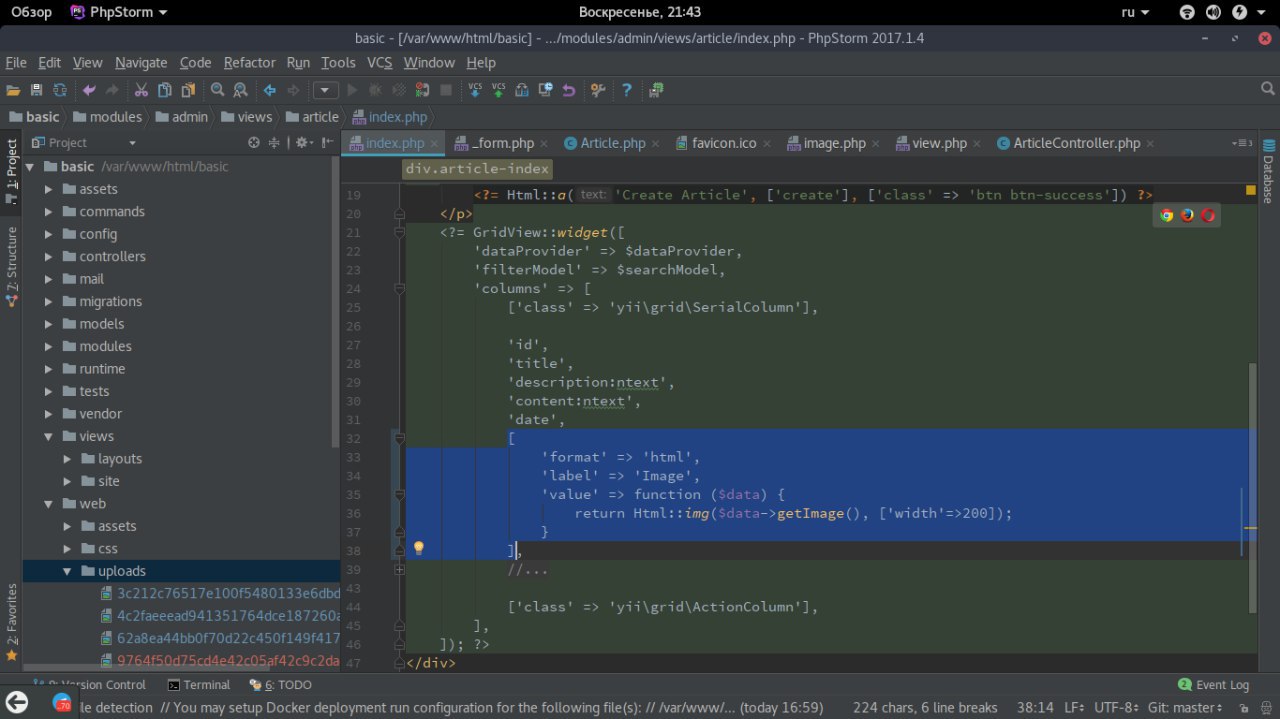Click the Hide Project panel icon
This screenshot has width=1280, height=719.
click(327, 143)
